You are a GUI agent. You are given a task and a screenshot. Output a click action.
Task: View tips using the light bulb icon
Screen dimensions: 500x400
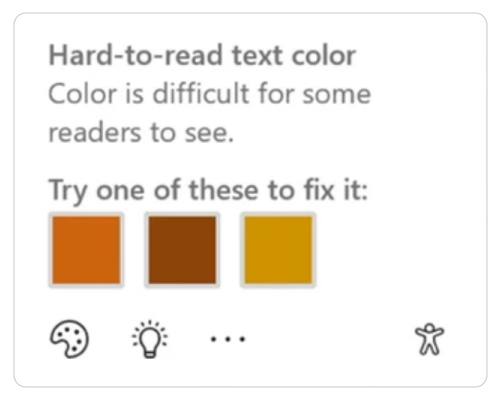click(x=150, y=339)
